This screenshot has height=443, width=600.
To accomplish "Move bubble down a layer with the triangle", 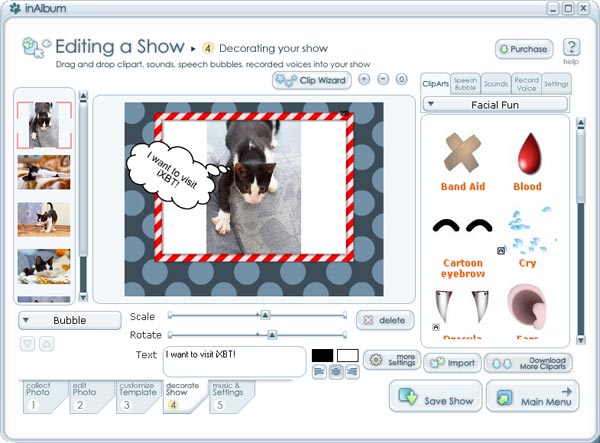I will tap(28, 344).
